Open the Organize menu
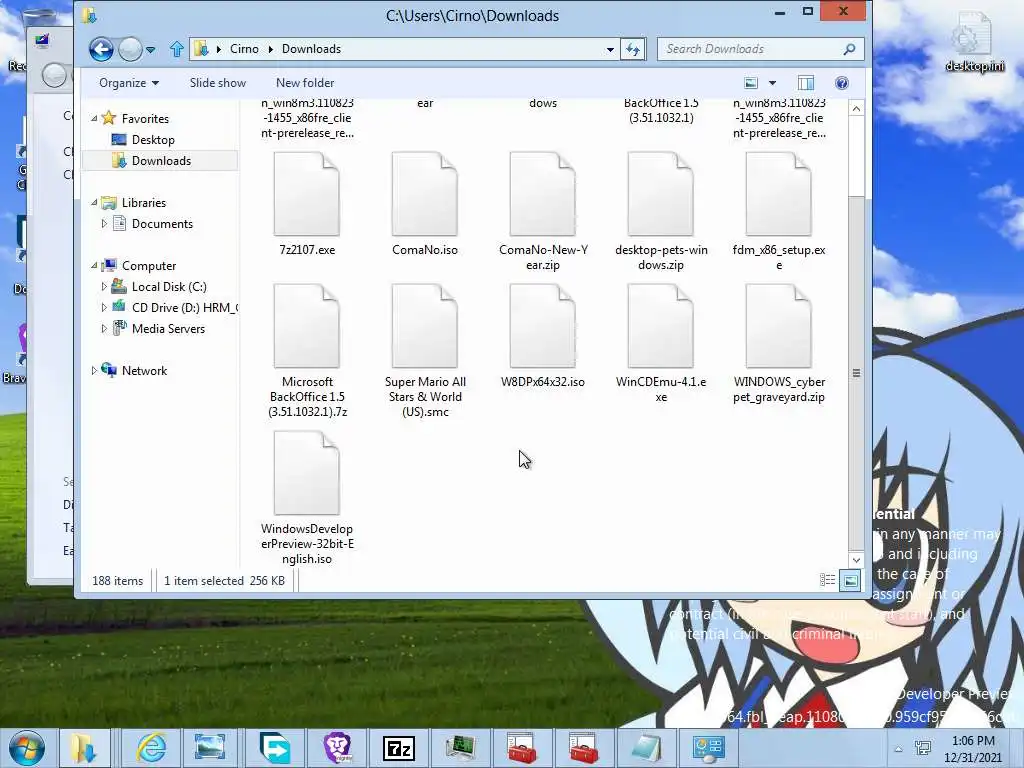1024x768 pixels. [129, 83]
